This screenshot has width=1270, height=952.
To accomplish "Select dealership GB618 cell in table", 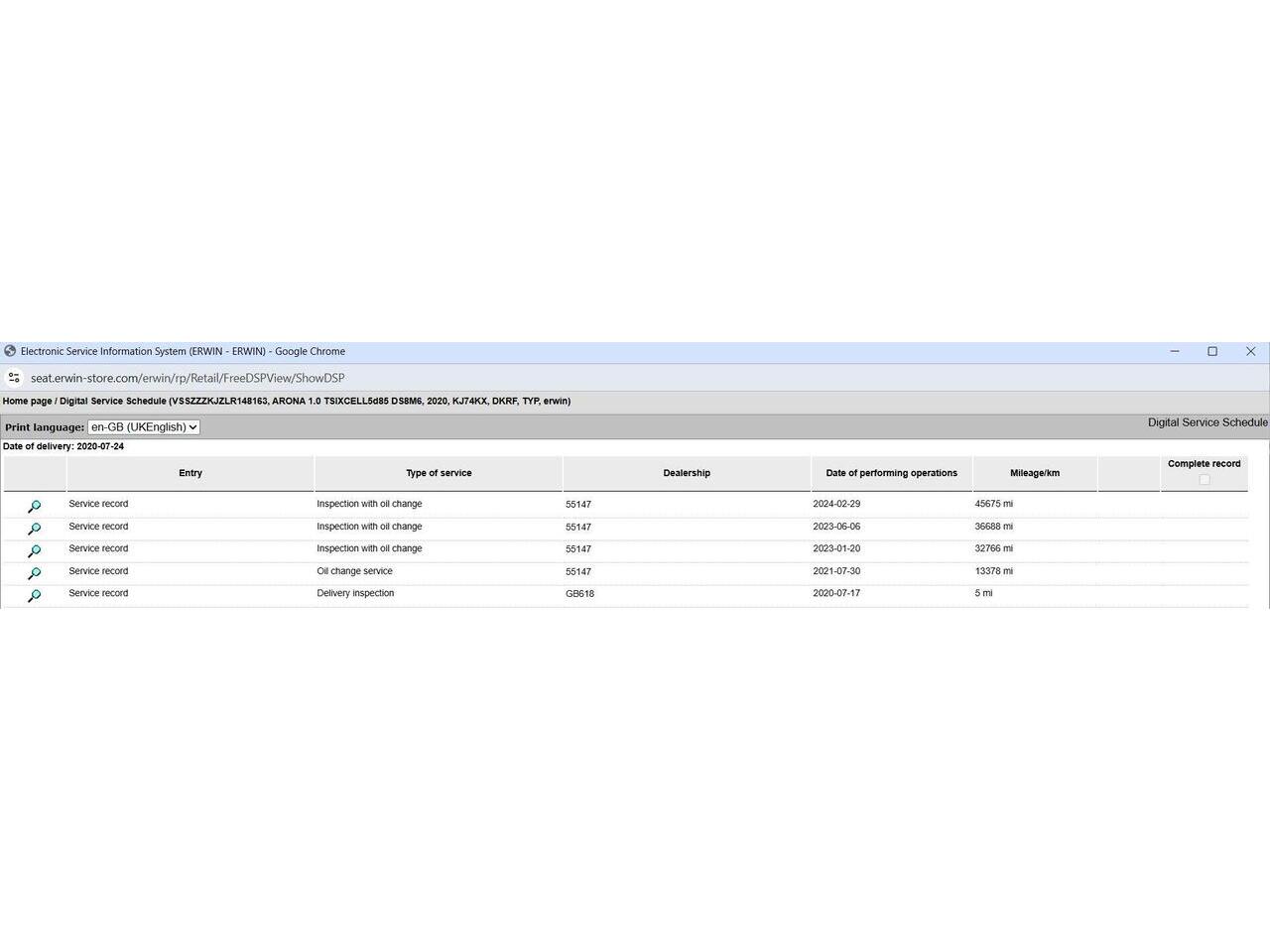I will [579, 594].
